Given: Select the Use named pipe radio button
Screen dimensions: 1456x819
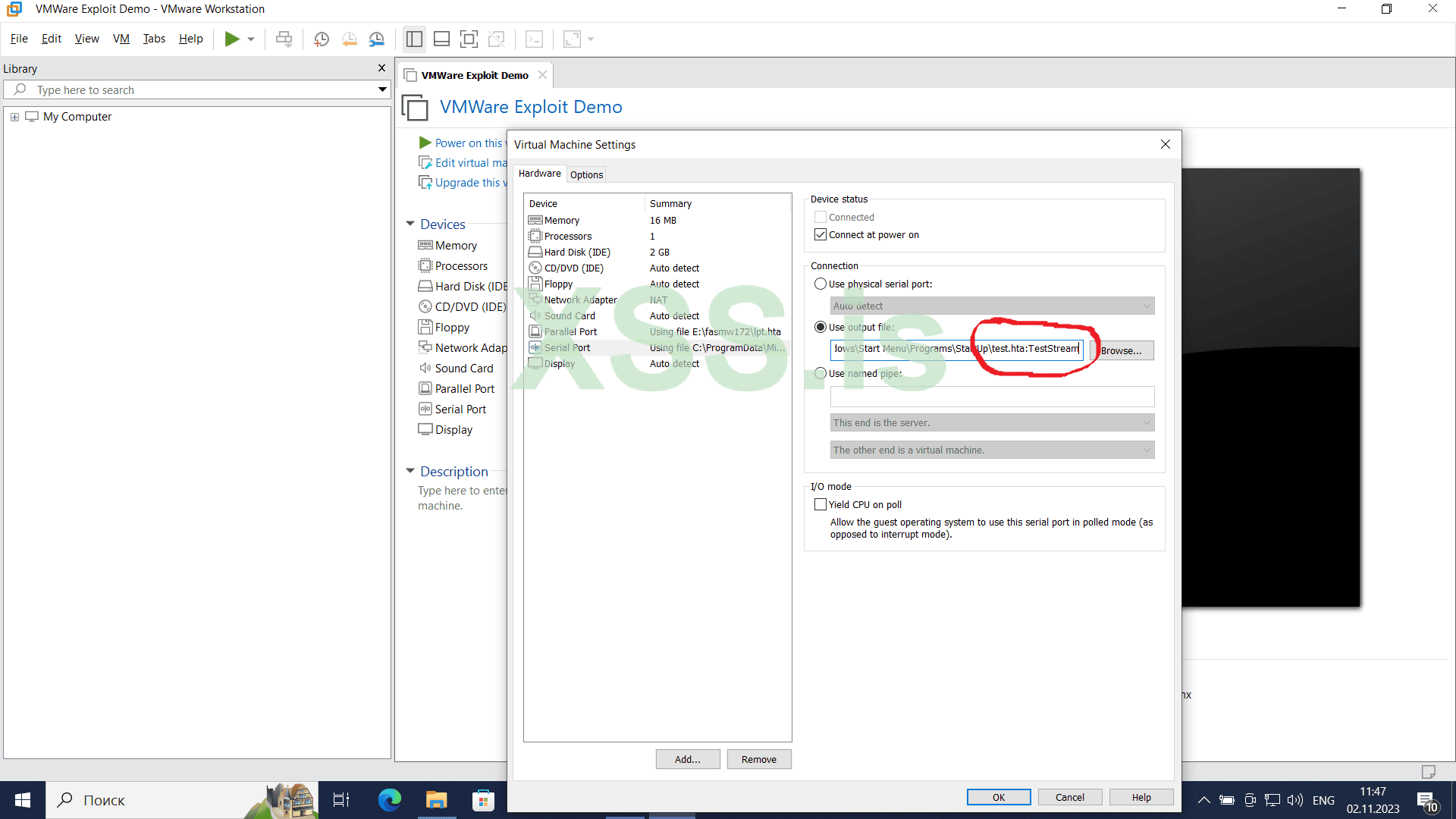Looking at the screenshot, I should pyautogui.click(x=820, y=373).
